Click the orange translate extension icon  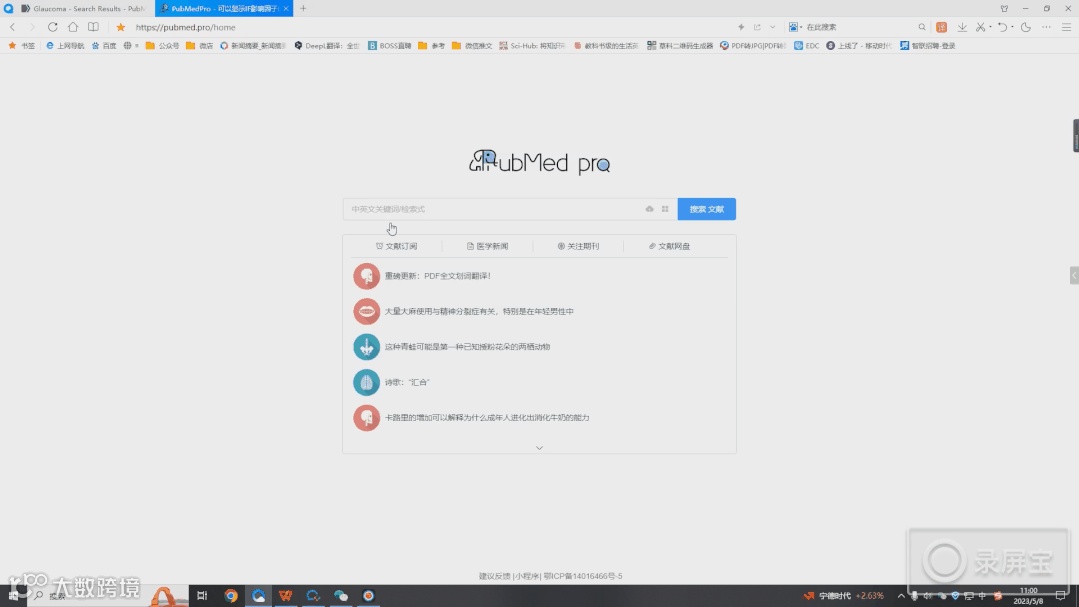(x=941, y=27)
